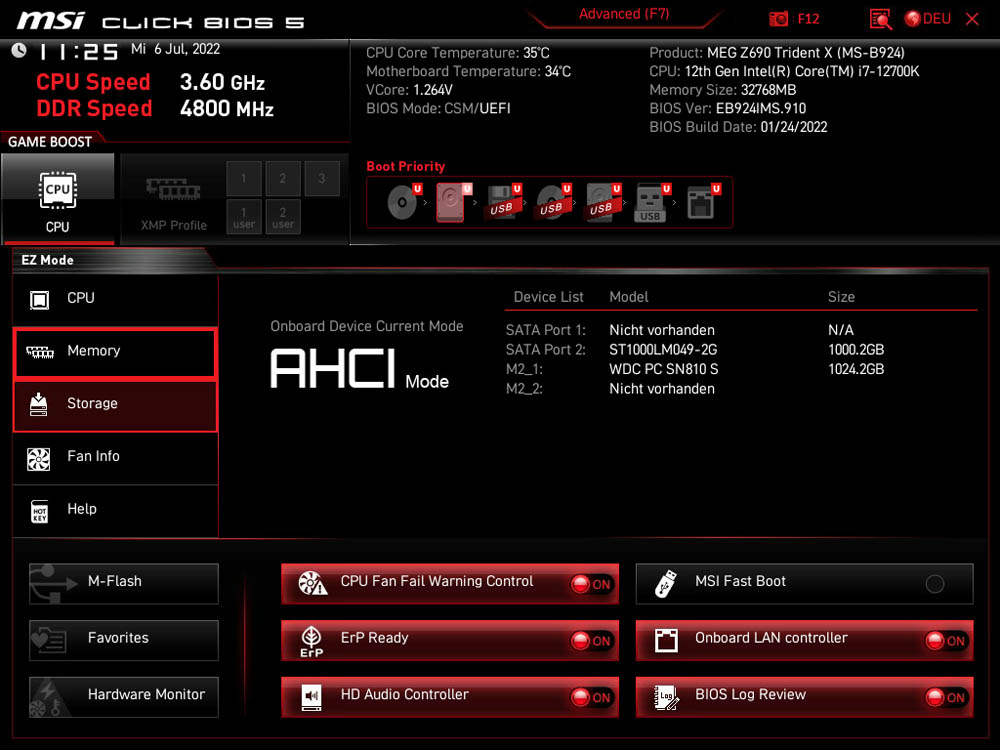Click the Size column header
Image resolution: width=1000 pixels, height=750 pixels.
(x=841, y=297)
